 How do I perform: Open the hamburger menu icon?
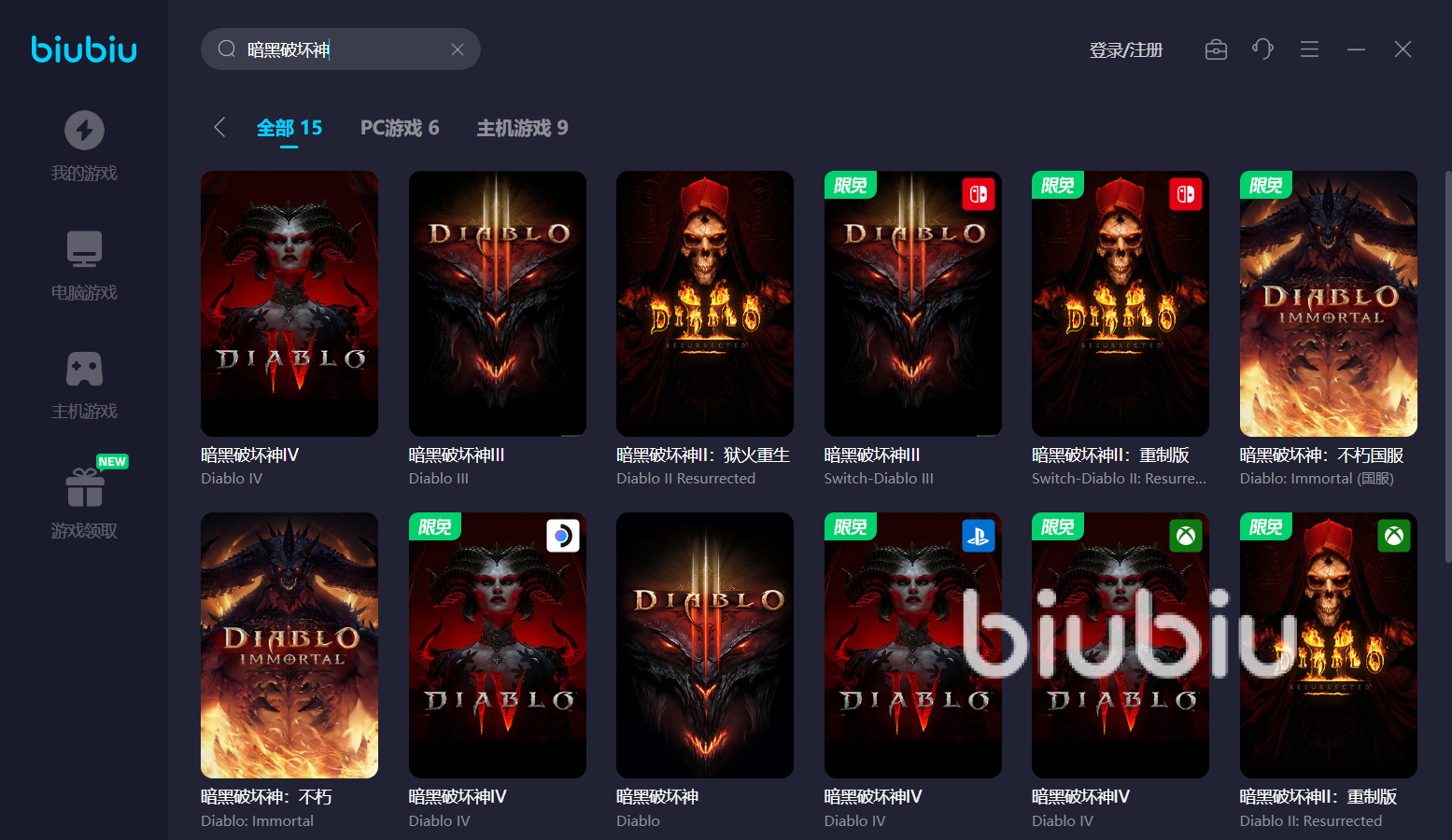click(1309, 49)
